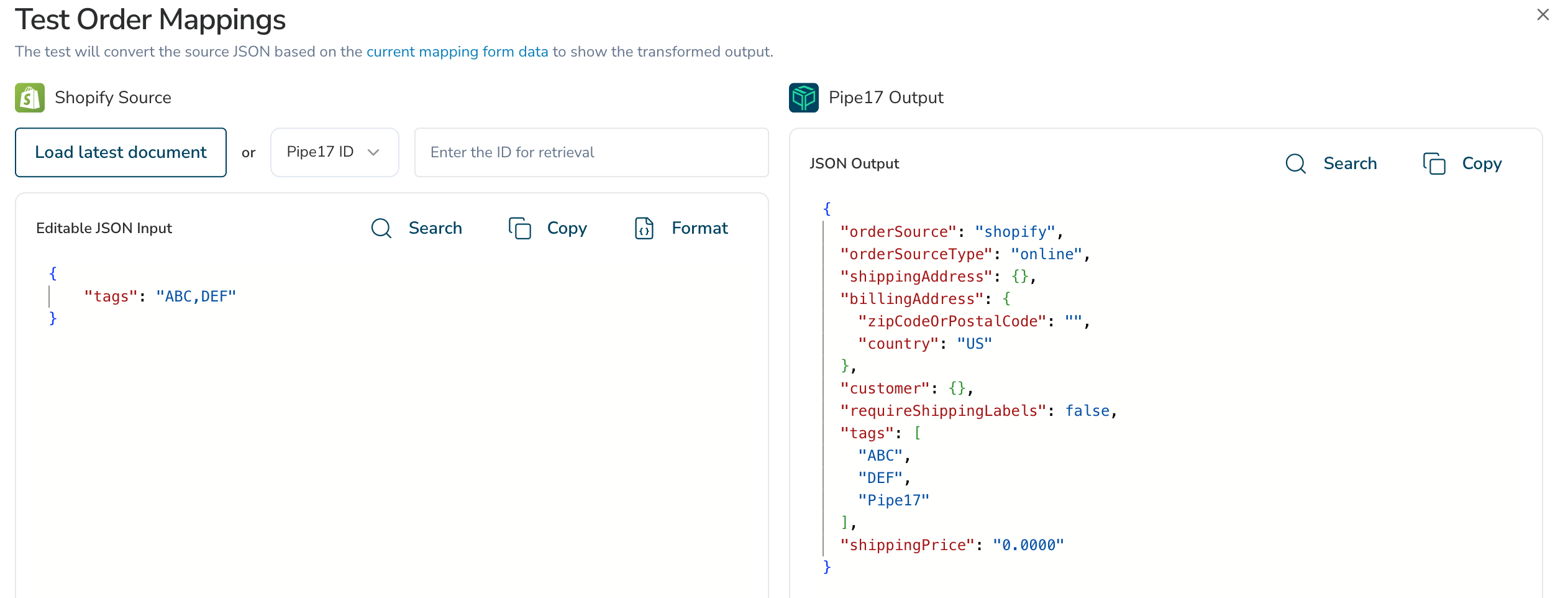Click the "zipCodeOrPostalCode" key in output

(x=952, y=321)
